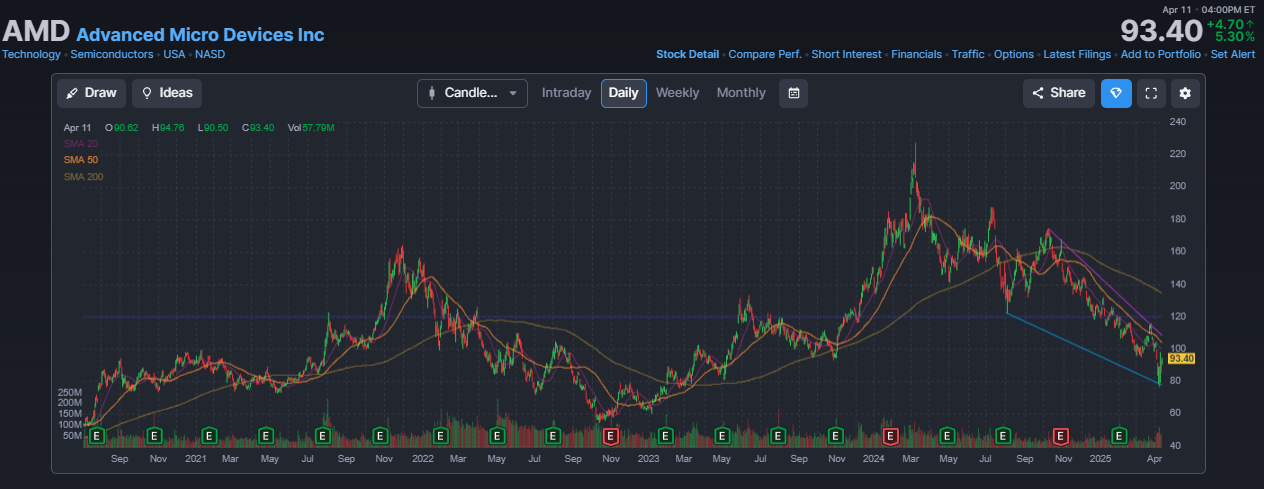Click the SMA 20 indicator label
The width and height of the screenshot is (1264, 489).
click(x=81, y=144)
